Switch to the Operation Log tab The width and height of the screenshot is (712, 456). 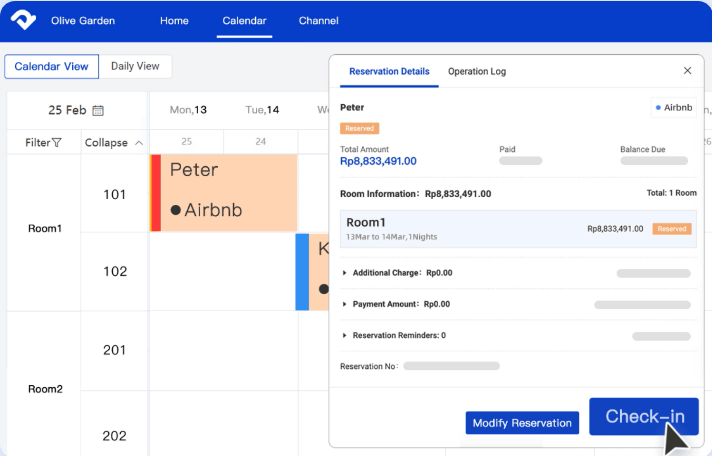click(x=476, y=72)
